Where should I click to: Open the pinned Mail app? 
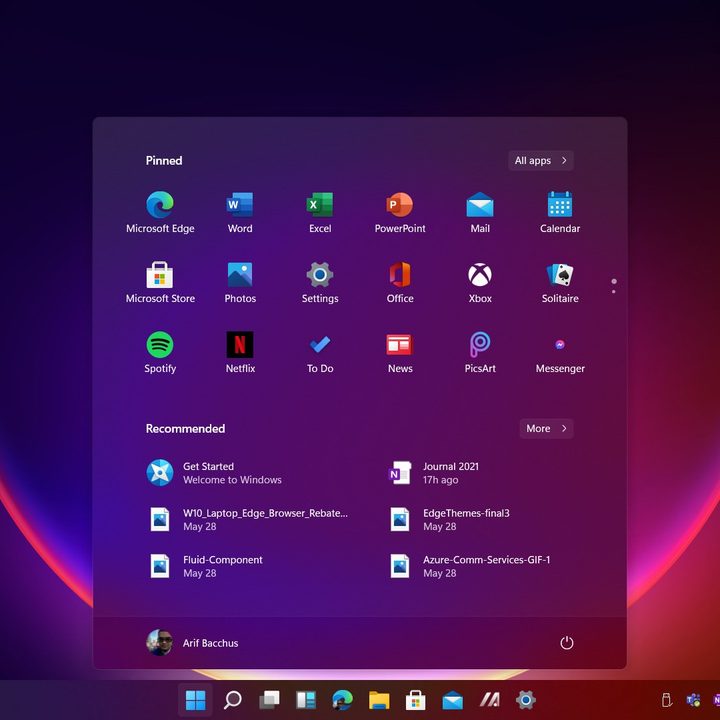tap(480, 212)
